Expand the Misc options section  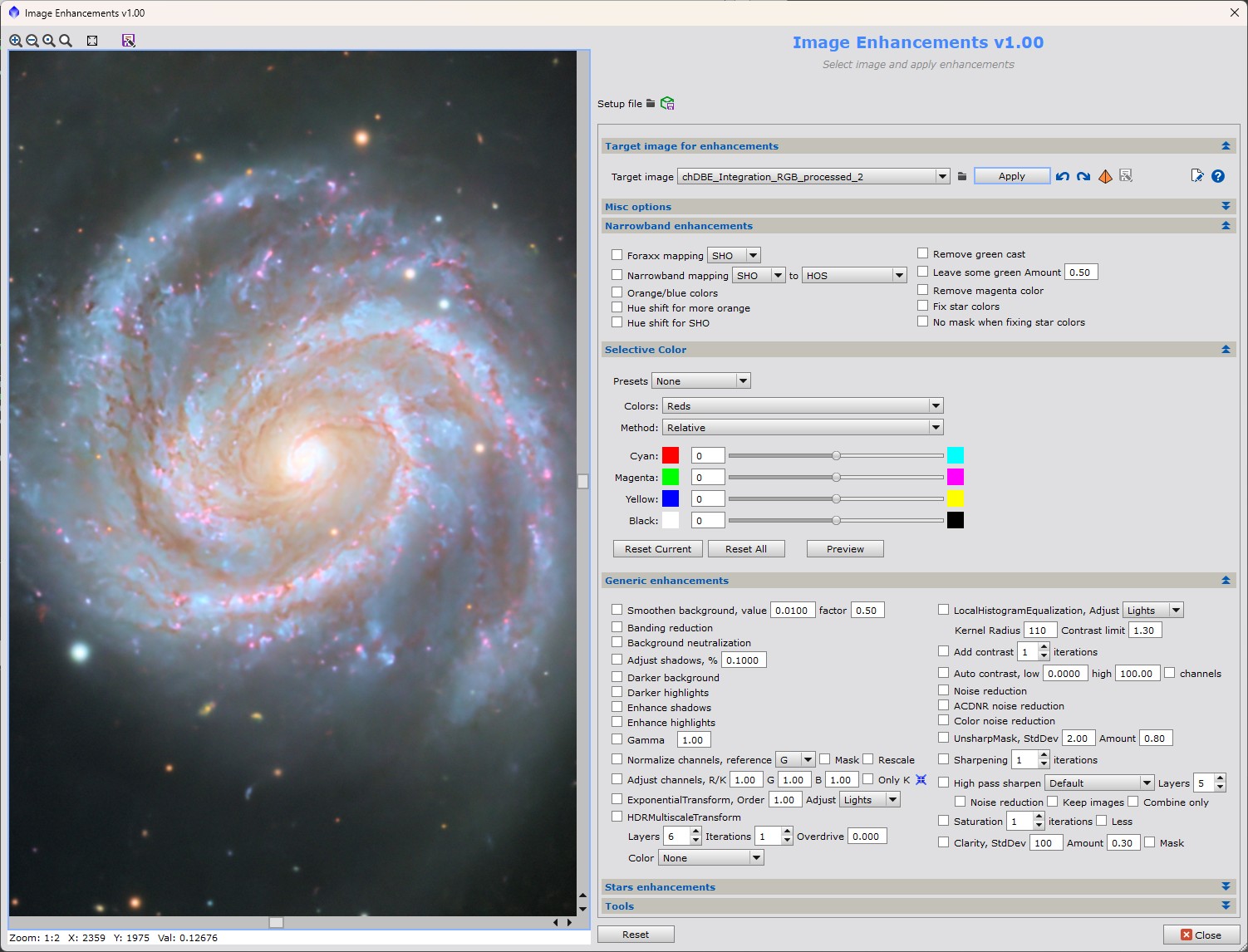[x=1226, y=206]
